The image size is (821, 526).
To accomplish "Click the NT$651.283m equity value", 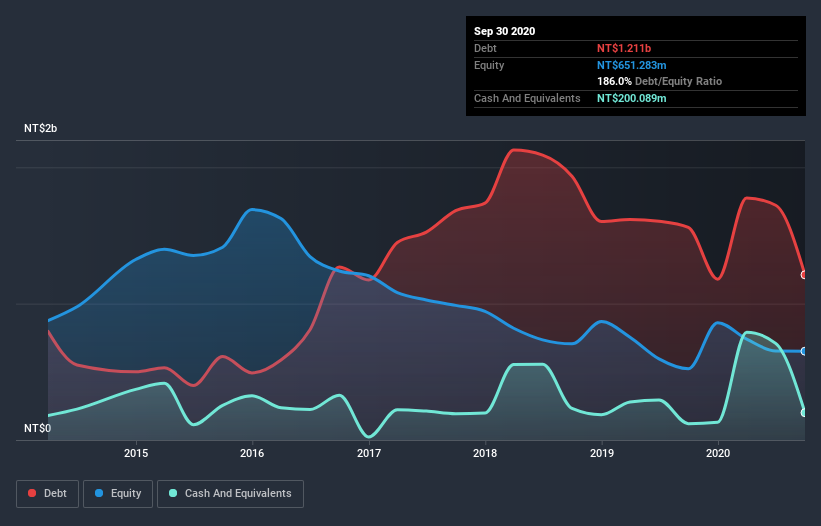I will [x=631, y=65].
